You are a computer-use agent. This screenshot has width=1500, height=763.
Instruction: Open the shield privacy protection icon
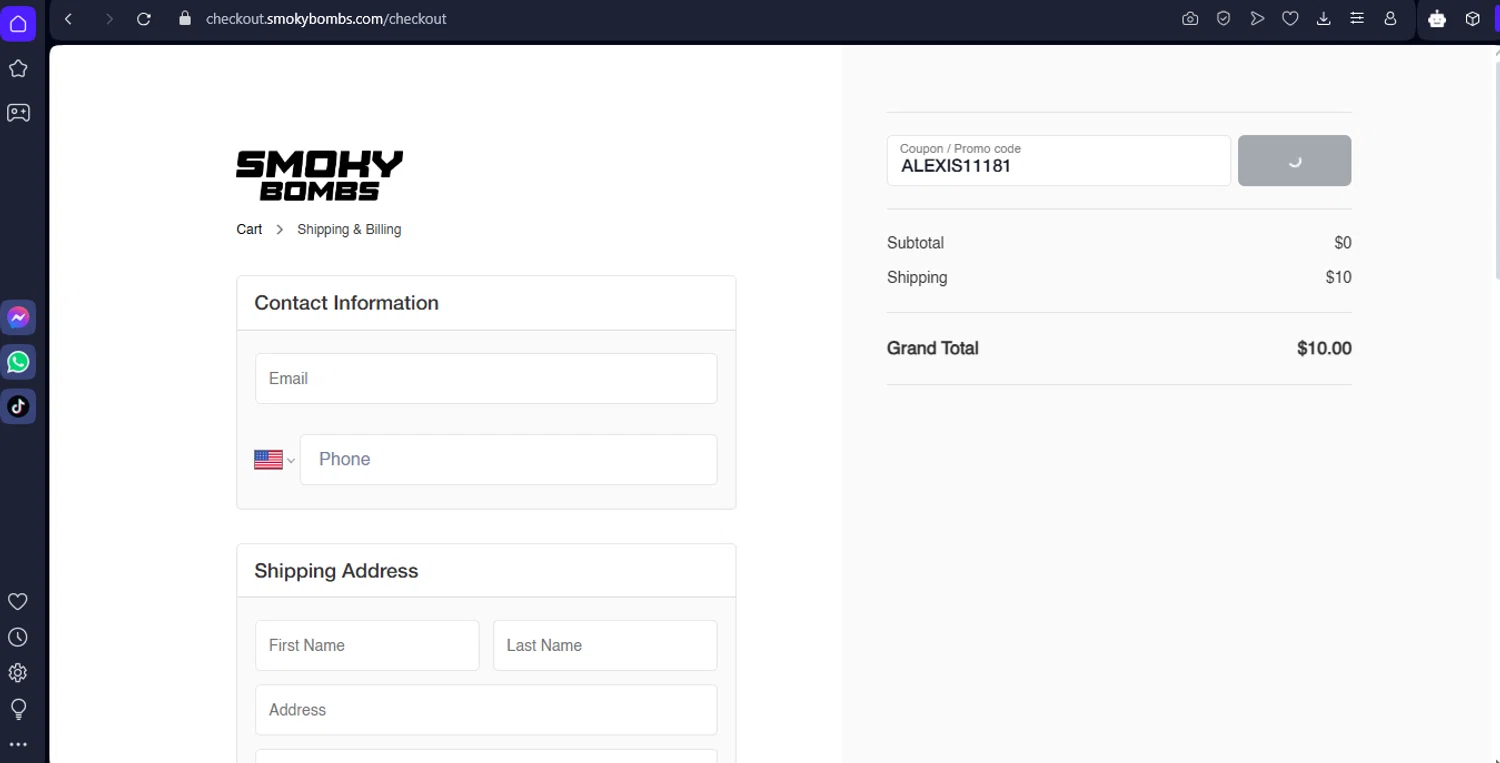tap(1223, 19)
